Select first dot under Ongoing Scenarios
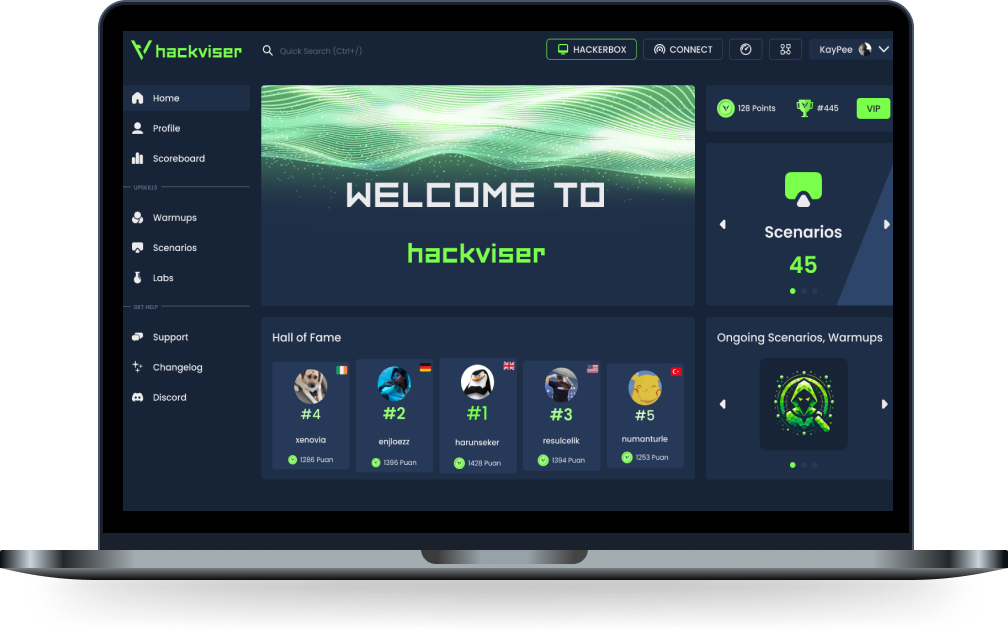Viewport: 1008px width, 635px height. pyautogui.click(x=793, y=465)
